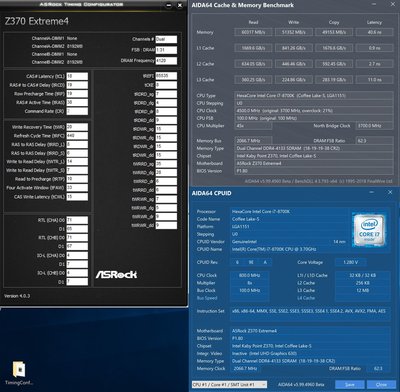Click the DRAM Frequency field
Image resolution: width=400 pixels, height=392 pixels.
166,61
